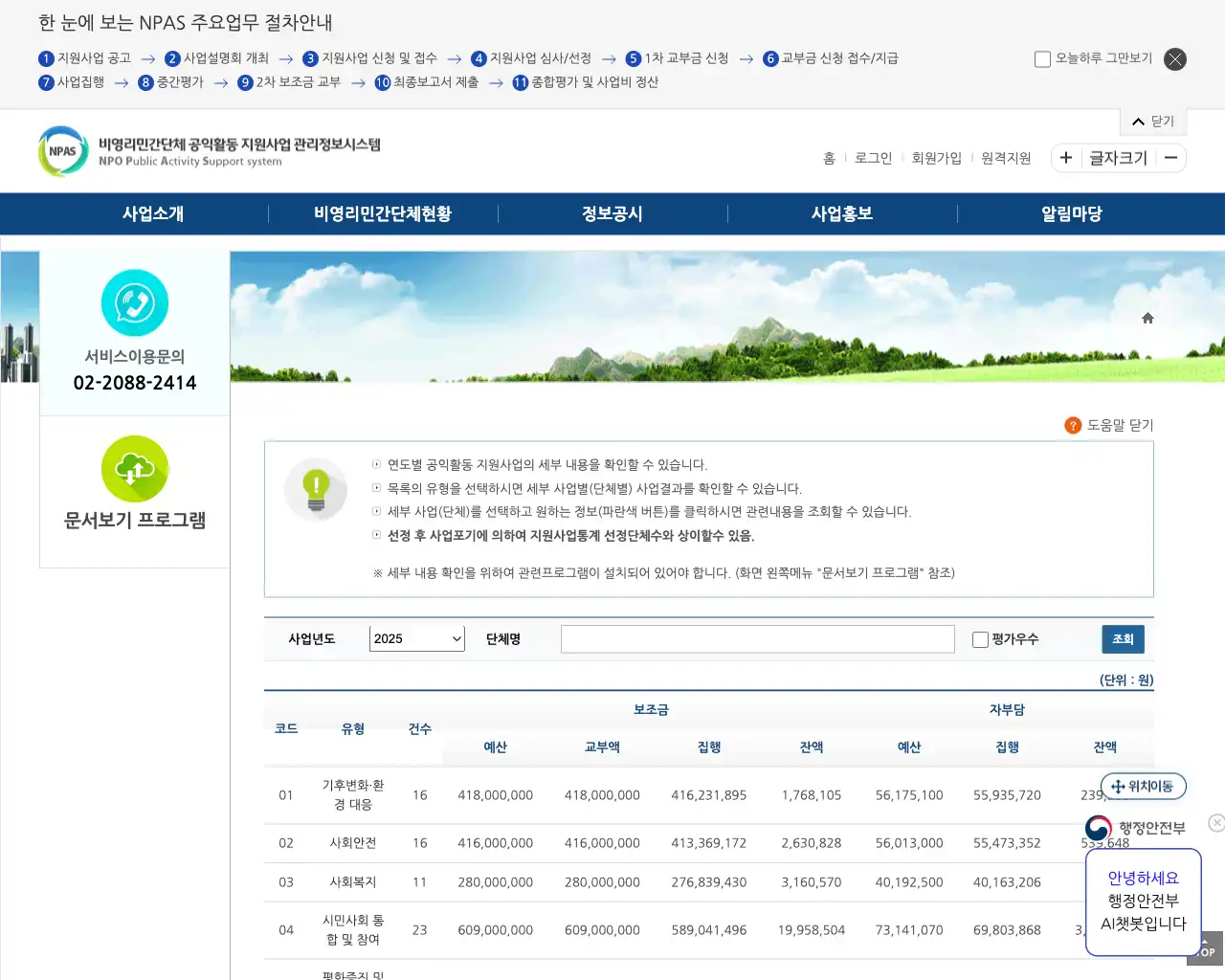Viewport: 1225px width, 980px height.
Task: Open 회원가입 link
Action: tap(936, 158)
